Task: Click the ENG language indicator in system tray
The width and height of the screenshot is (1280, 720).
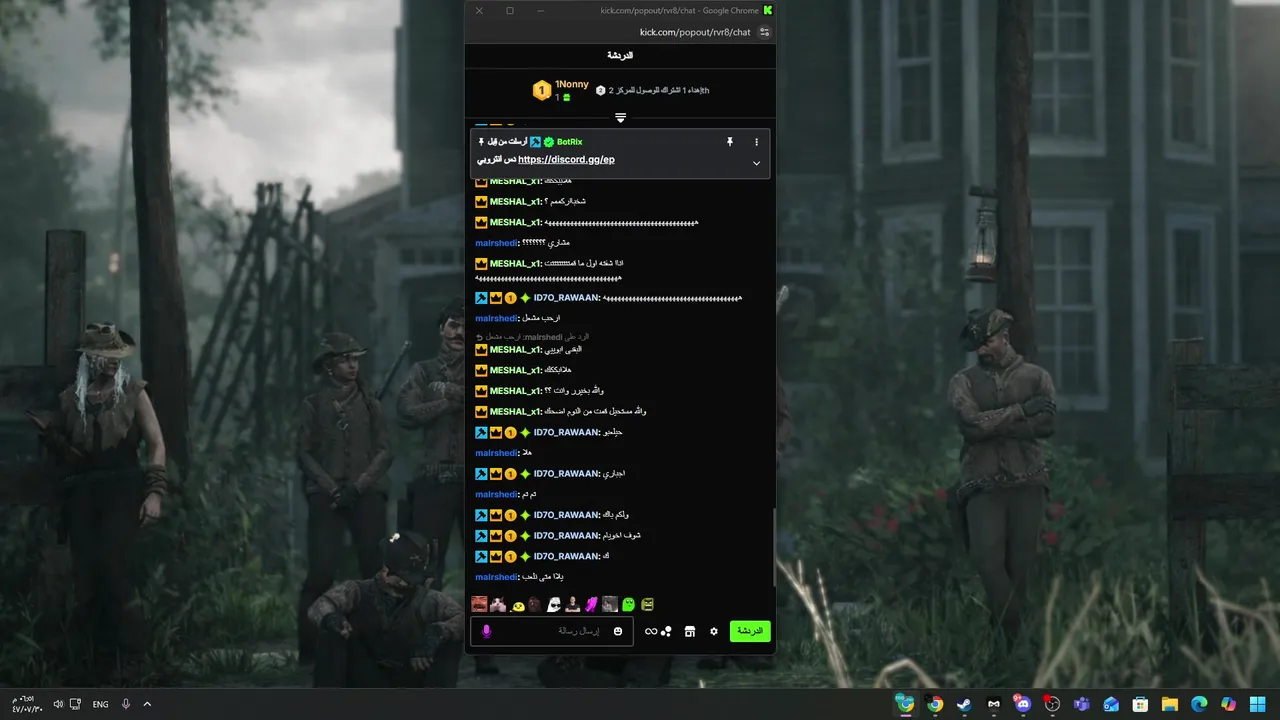Action: tap(100, 704)
